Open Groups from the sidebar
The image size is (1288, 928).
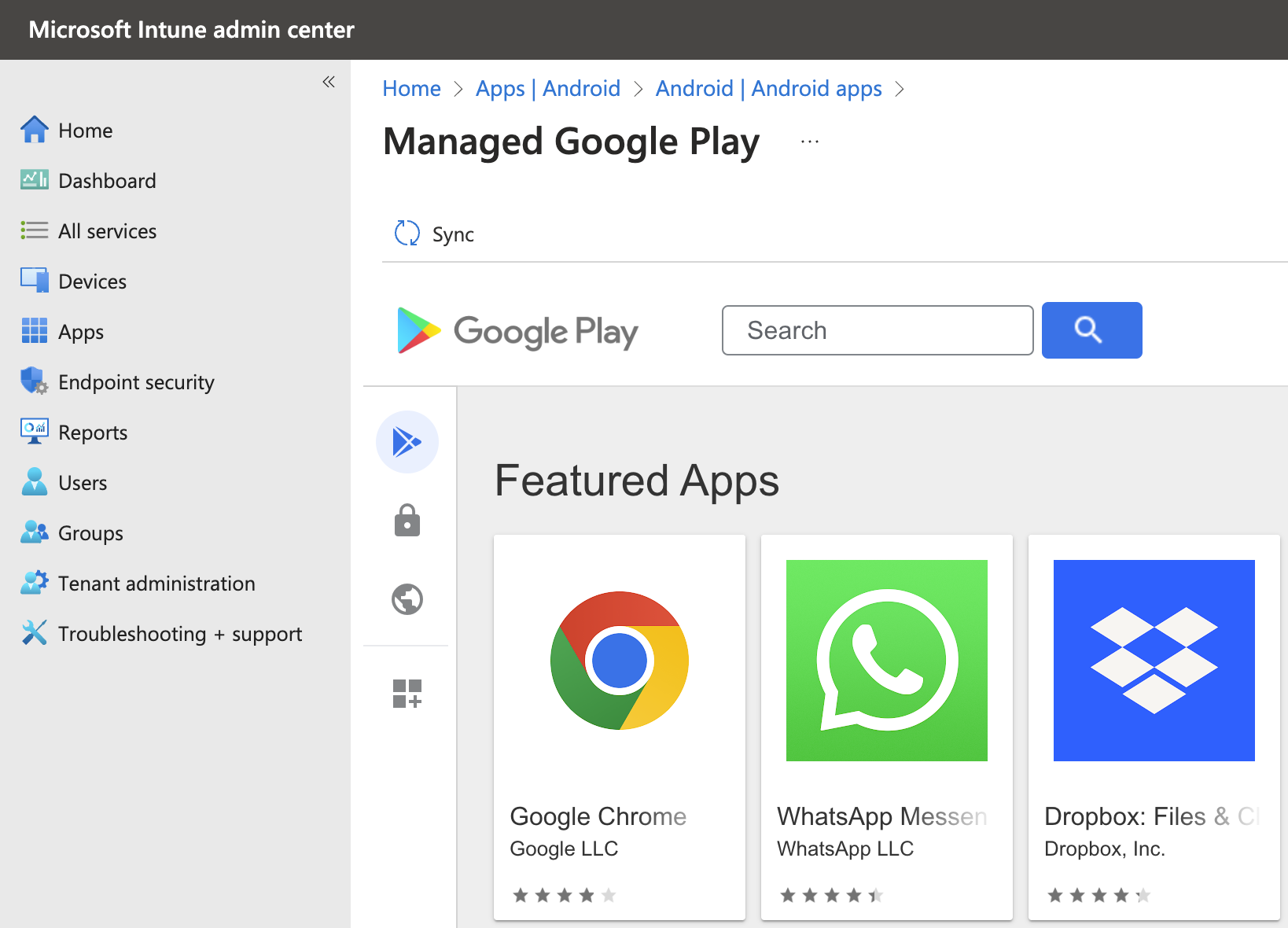click(x=91, y=533)
